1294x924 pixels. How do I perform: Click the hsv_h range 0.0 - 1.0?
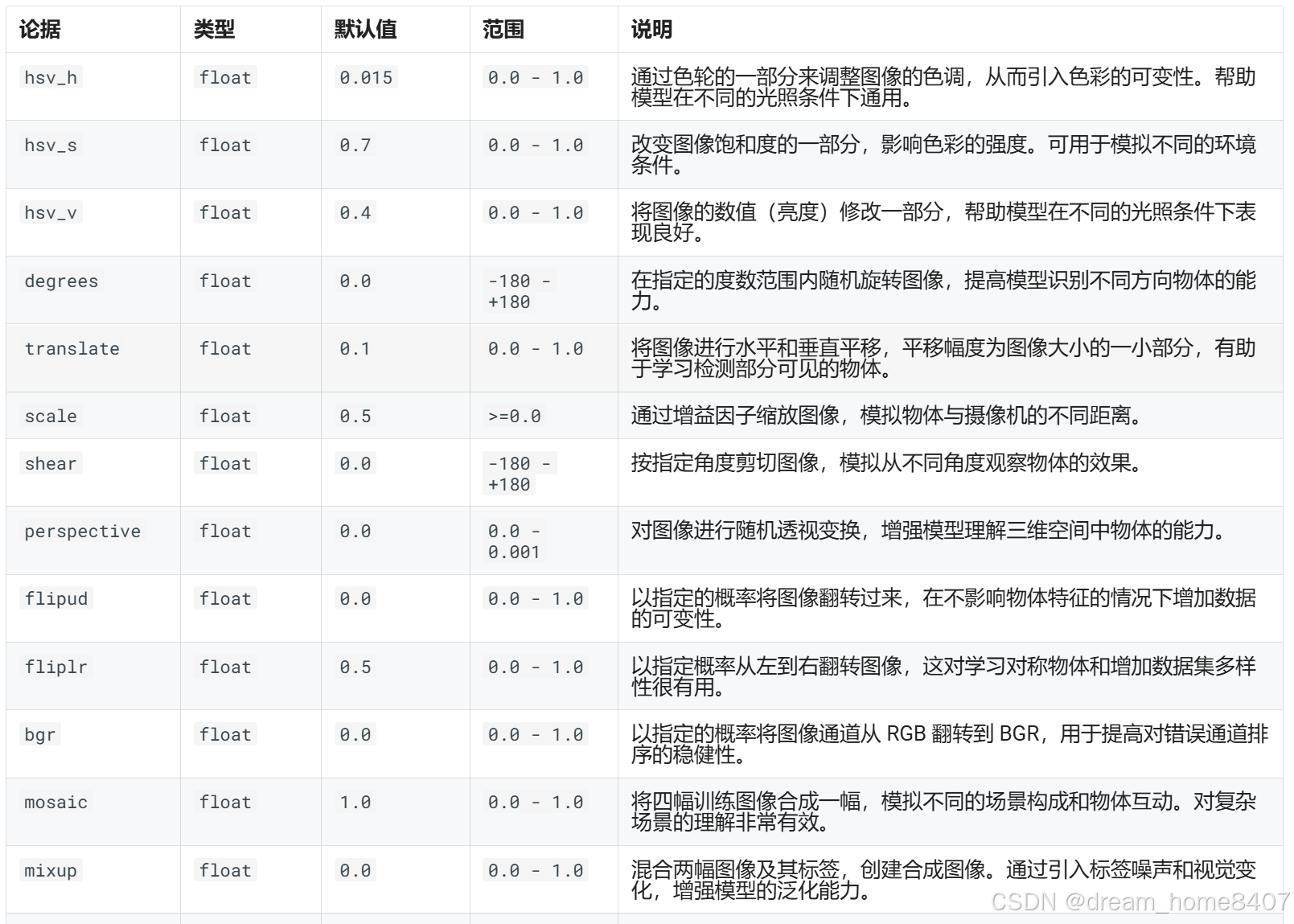point(536,77)
